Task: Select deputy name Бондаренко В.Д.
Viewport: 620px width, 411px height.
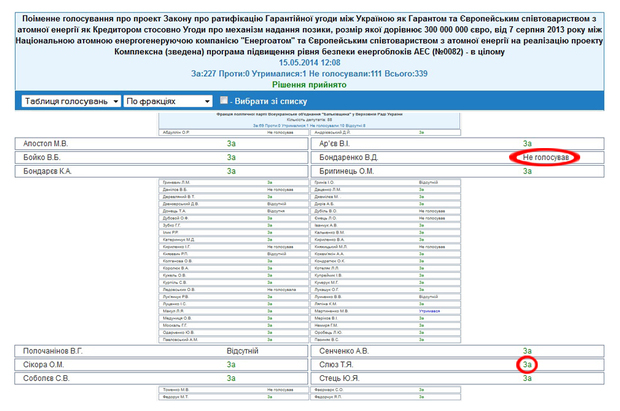Action: click(x=349, y=158)
